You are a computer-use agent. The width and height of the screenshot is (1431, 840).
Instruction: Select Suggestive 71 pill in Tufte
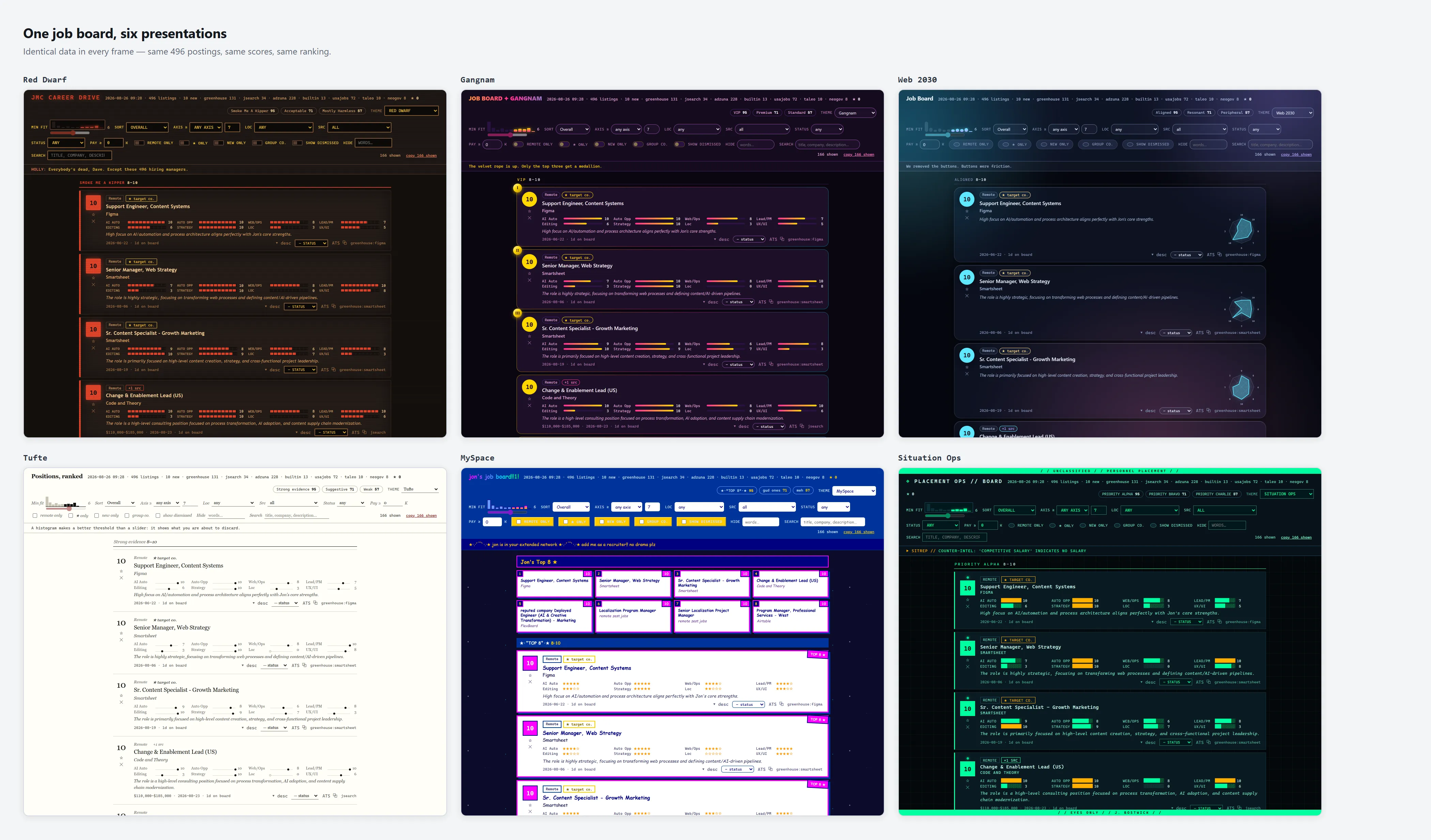tap(340, 489)
